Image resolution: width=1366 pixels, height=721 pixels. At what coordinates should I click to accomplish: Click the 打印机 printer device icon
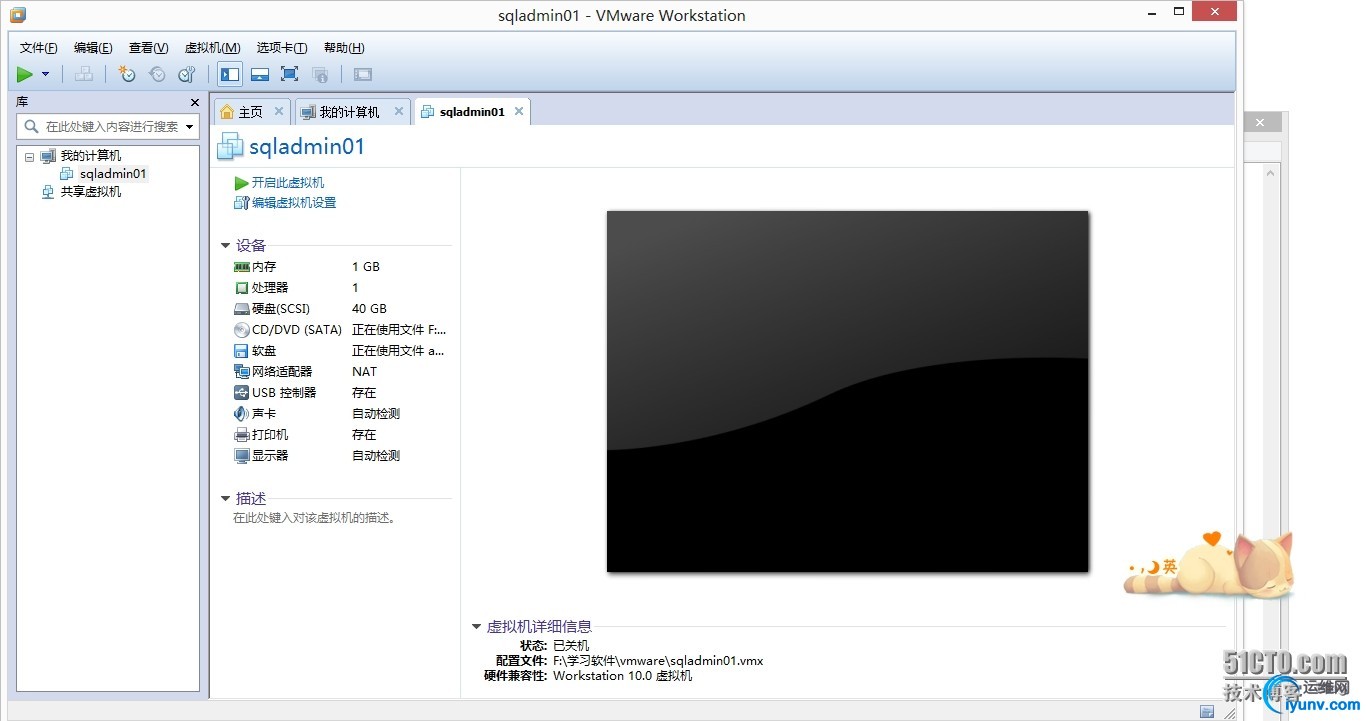(x=241, y=435)
